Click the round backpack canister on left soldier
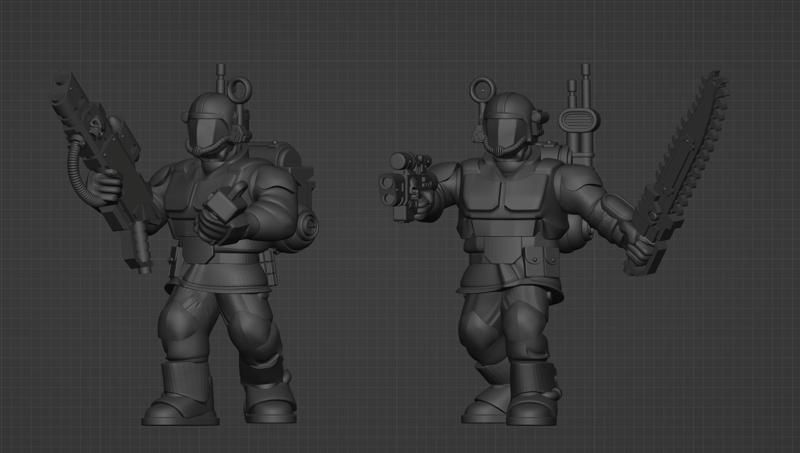Screen dimensions: 800x453 pos(305,224)
